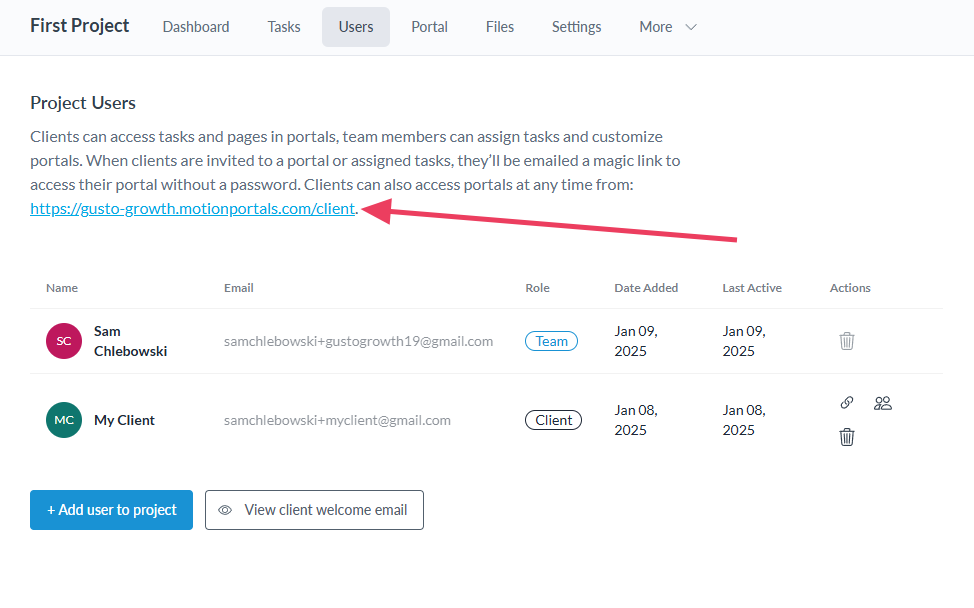Delete My Client using the trash icon
Image resolution: width=974 pixels, height=608 pixels.
click(x=847, y=436)
